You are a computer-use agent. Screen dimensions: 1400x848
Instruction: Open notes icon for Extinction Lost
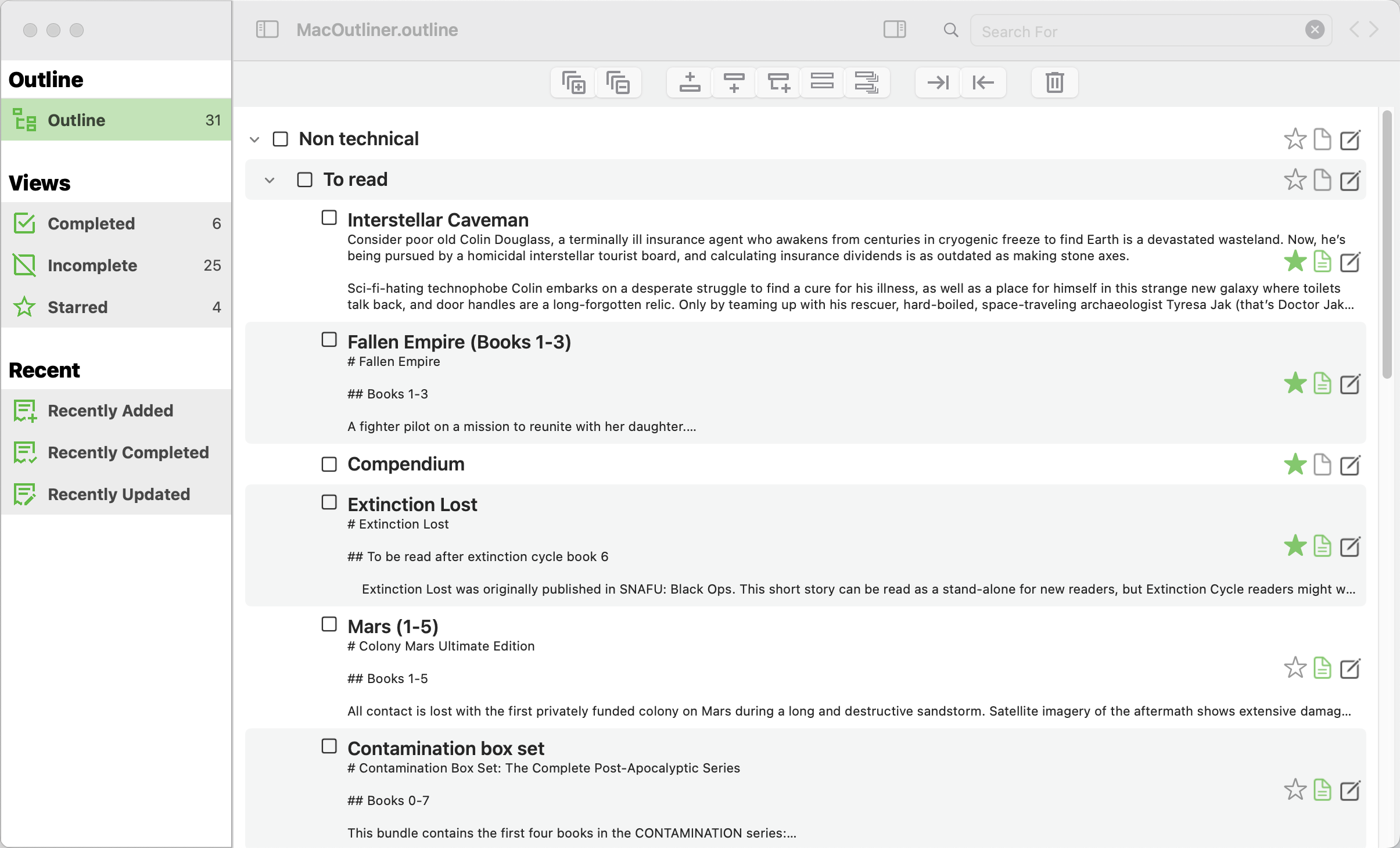(1323, 547)
